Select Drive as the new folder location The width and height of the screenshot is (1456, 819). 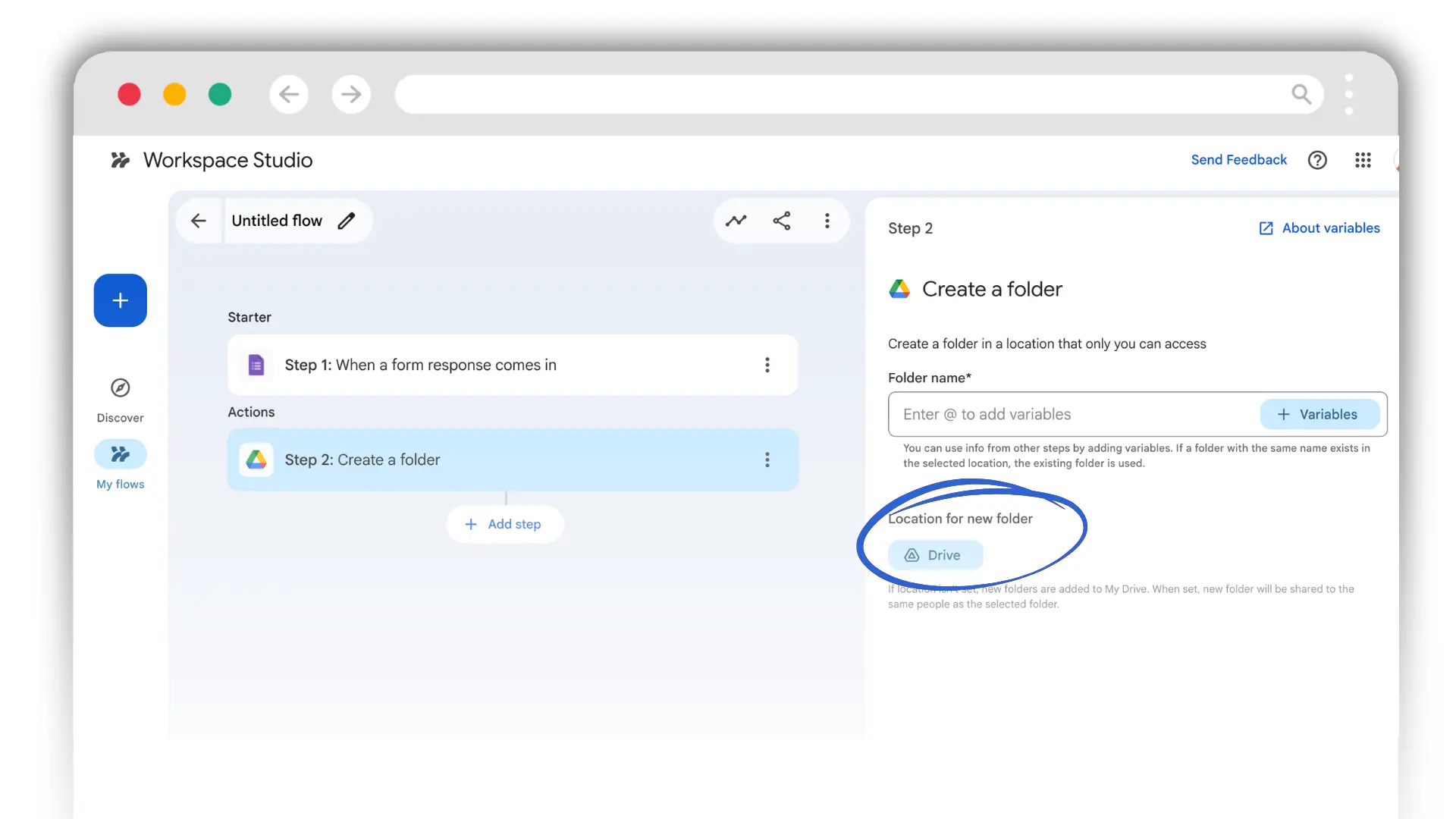934,554
